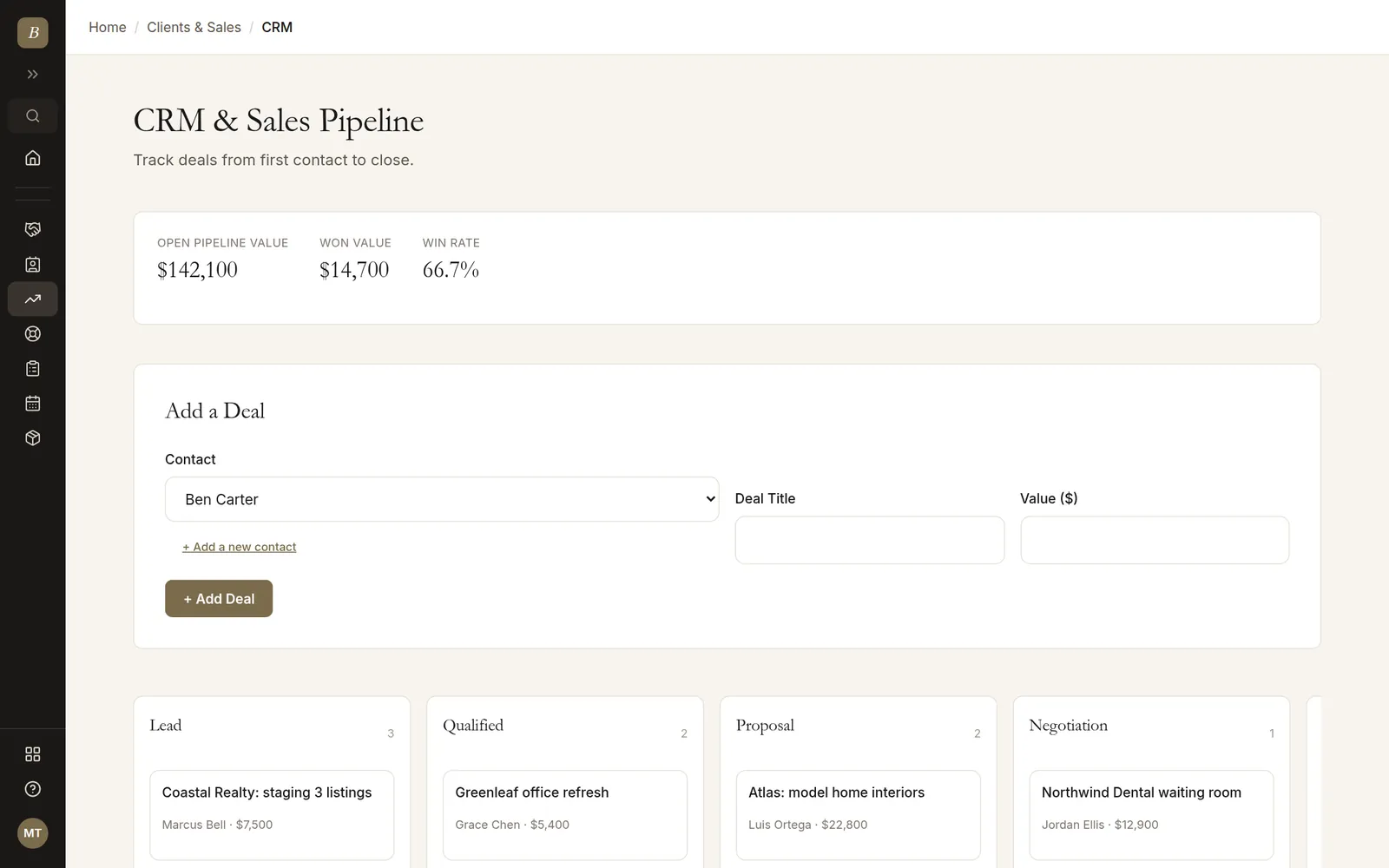Open Coastal Realty staging 3 listings deal card
This screenshot has height=868, width=1389.
coord(272,815)
